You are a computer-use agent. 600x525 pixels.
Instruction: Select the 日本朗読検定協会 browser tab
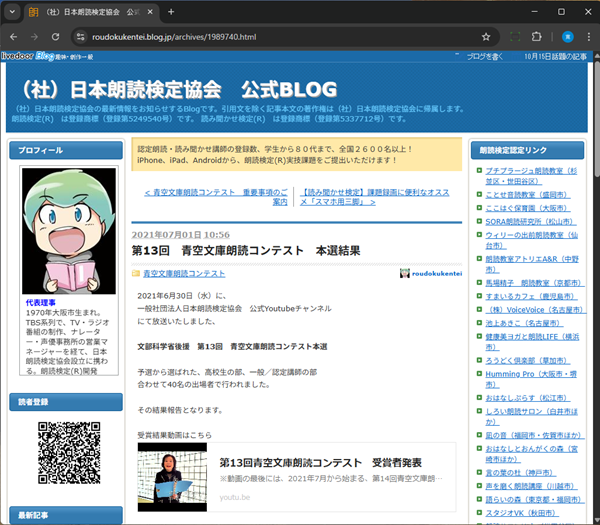coord(85,11)
